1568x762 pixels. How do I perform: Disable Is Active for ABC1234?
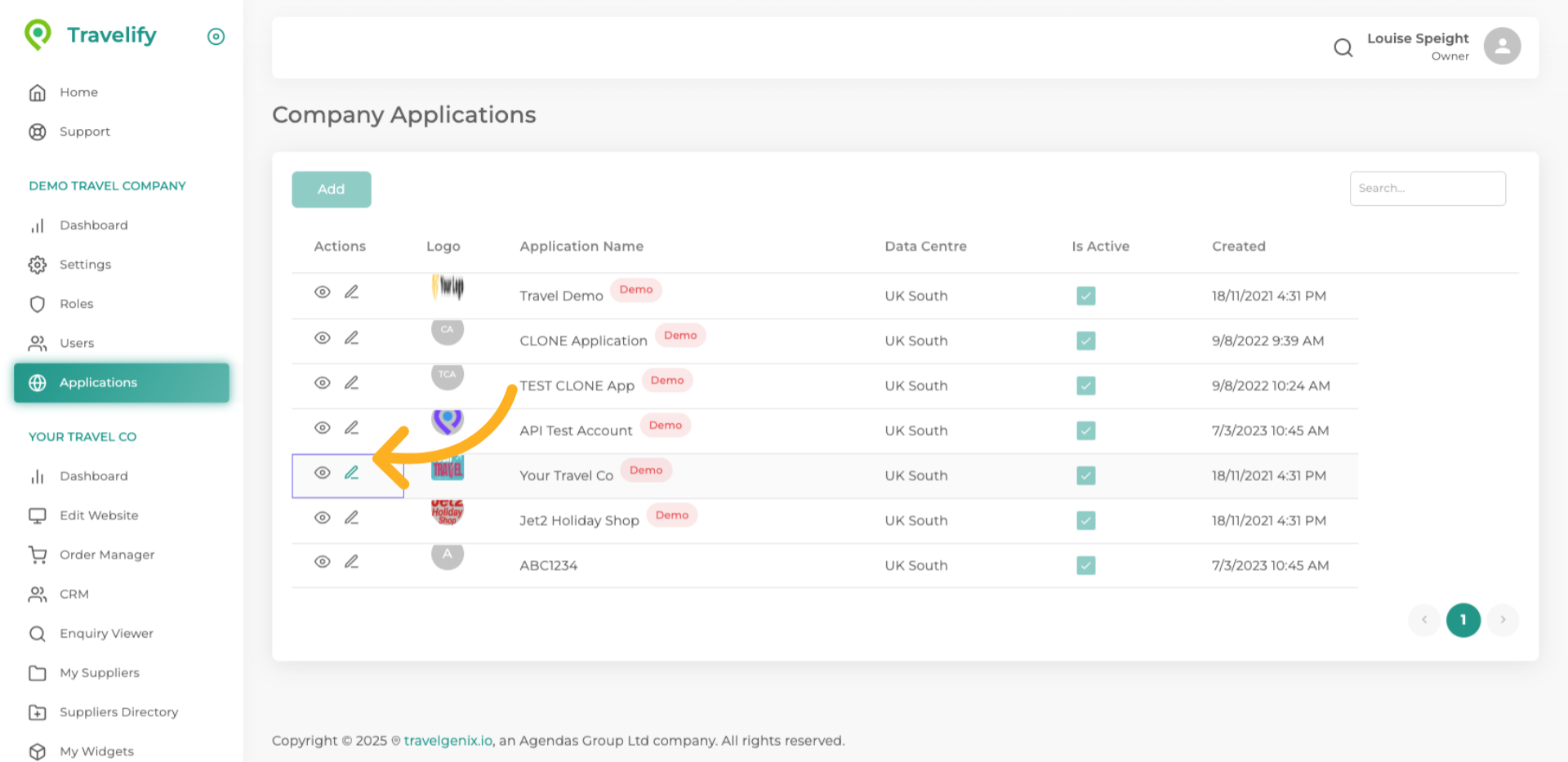pos(1086,564)
